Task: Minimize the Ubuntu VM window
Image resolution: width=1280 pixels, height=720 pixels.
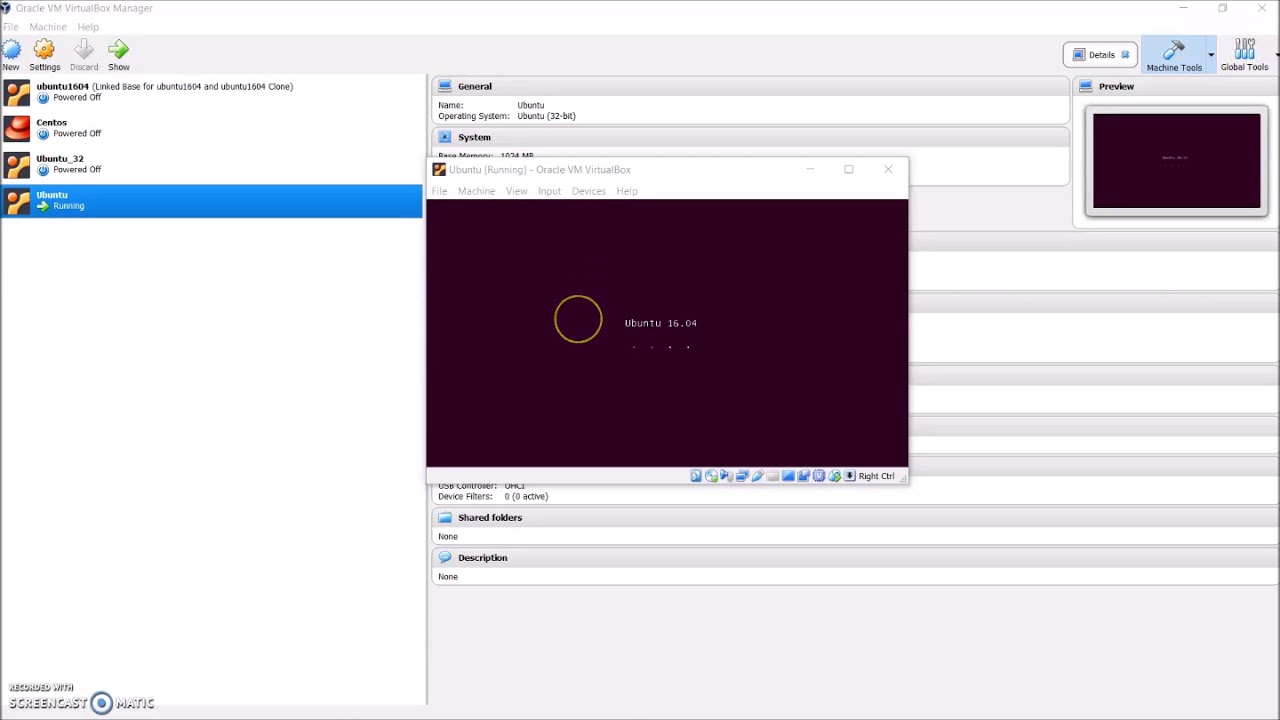Action: (x=810, y=169)
